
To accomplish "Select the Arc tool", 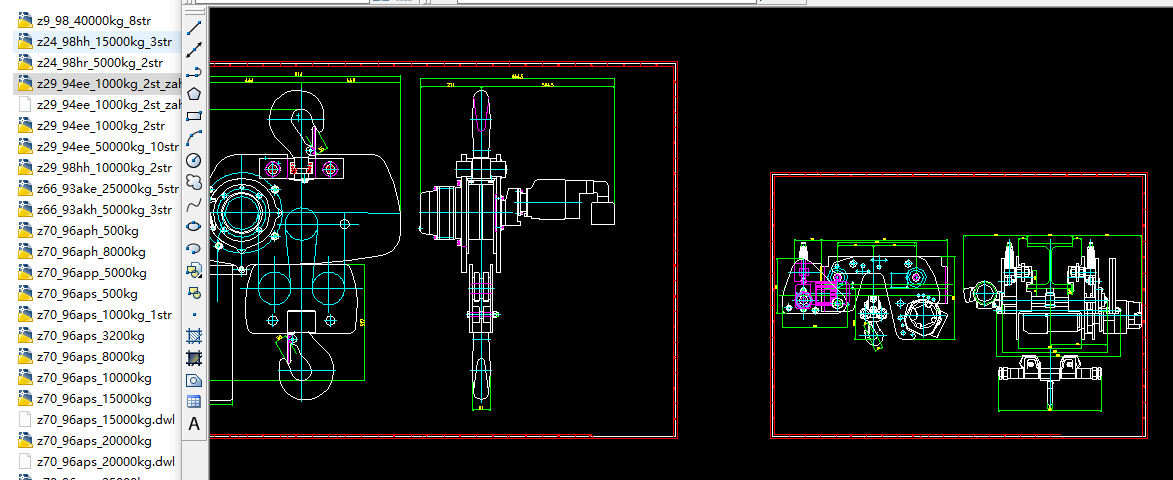I will pyautogui.click(x=194, y=138).
